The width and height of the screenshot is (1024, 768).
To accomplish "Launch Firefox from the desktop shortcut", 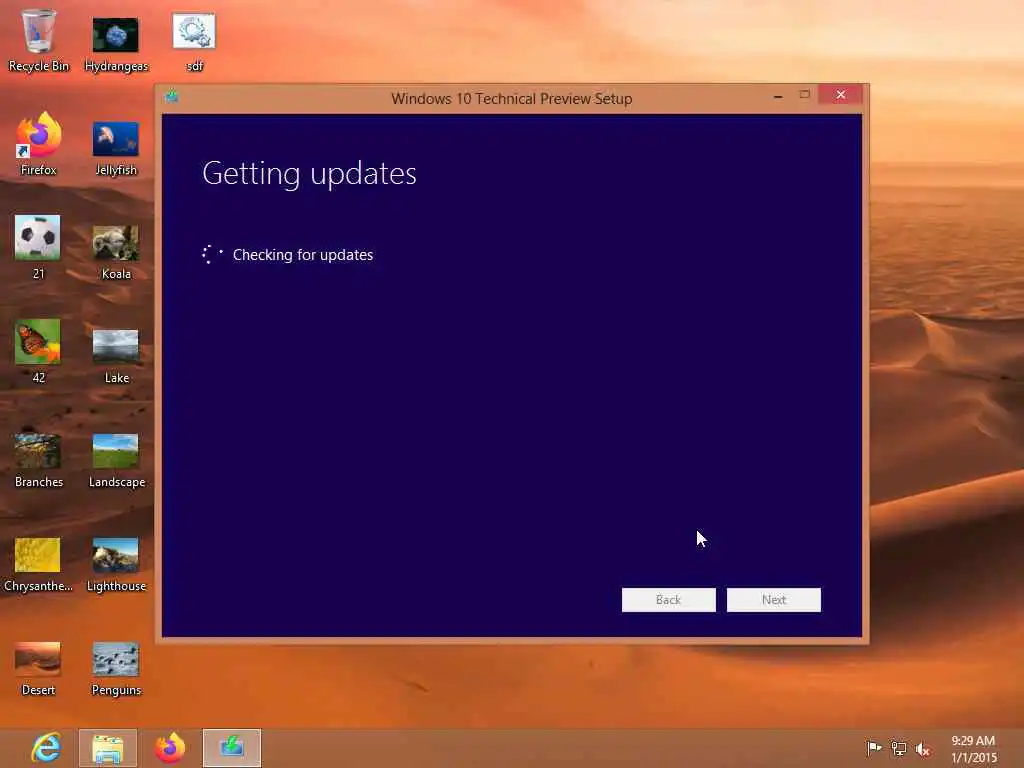I will coord(39,143).
